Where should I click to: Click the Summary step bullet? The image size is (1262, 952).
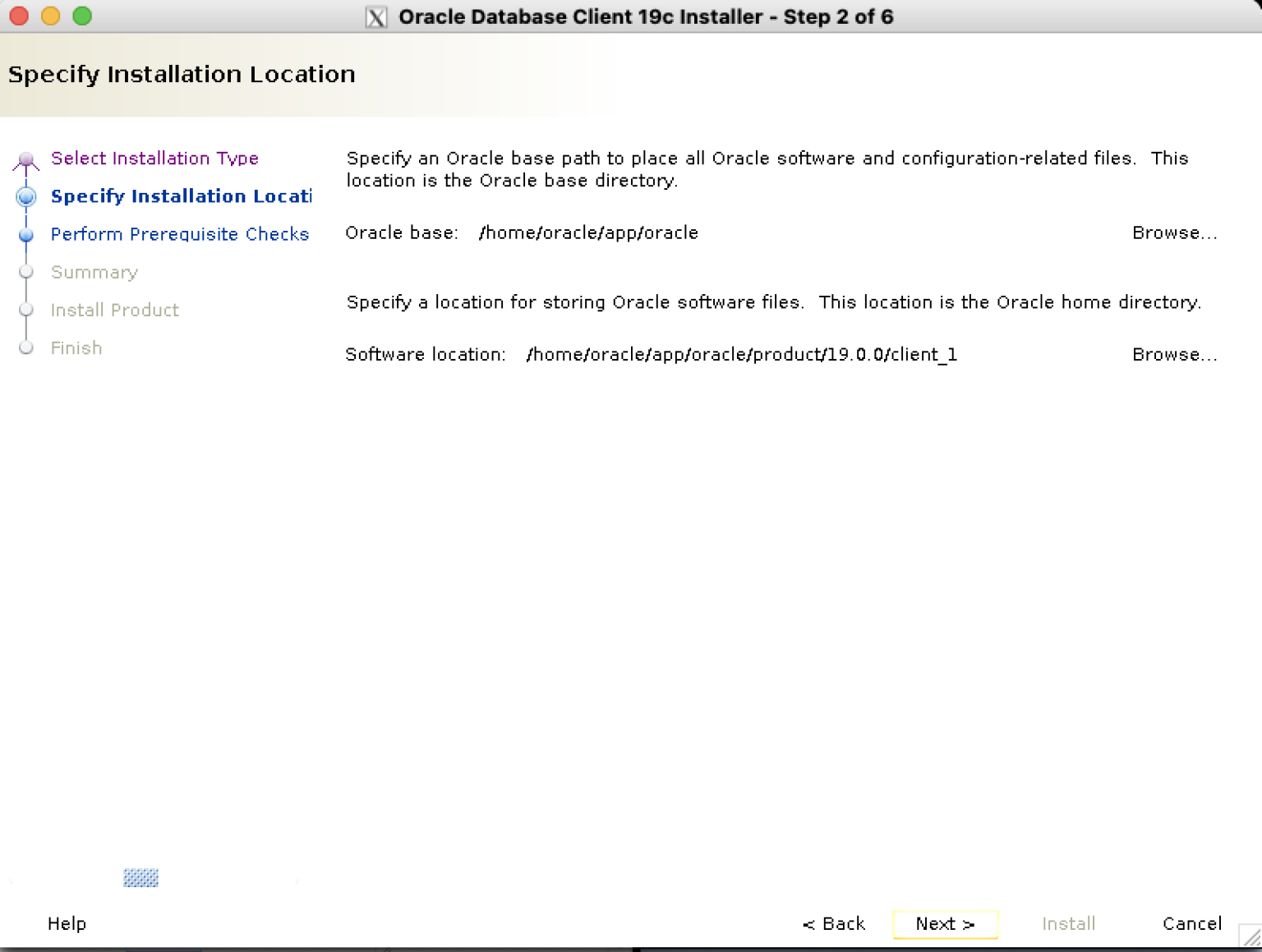pyautogui.click(x=26, y=271)
